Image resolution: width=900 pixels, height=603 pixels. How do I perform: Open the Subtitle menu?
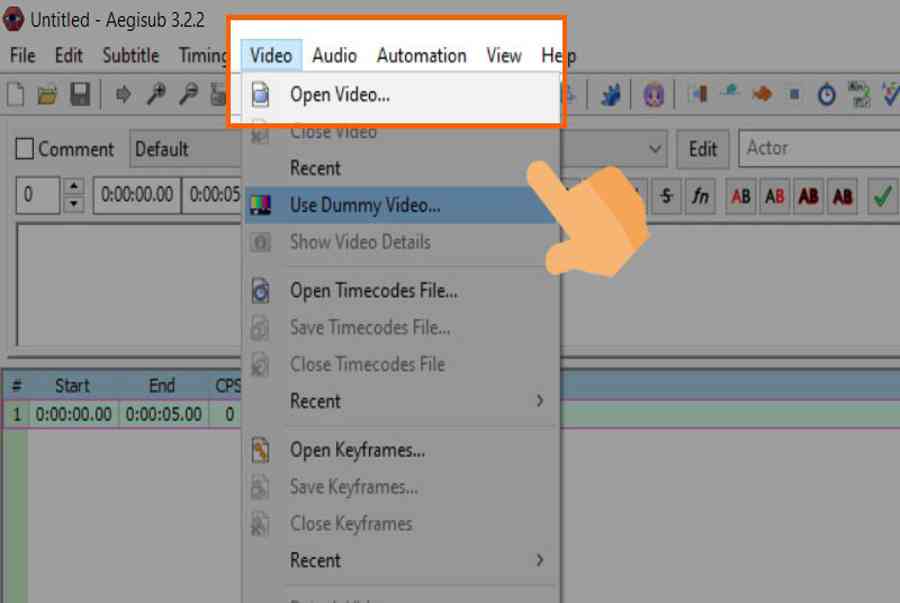[x=131, y=56]
